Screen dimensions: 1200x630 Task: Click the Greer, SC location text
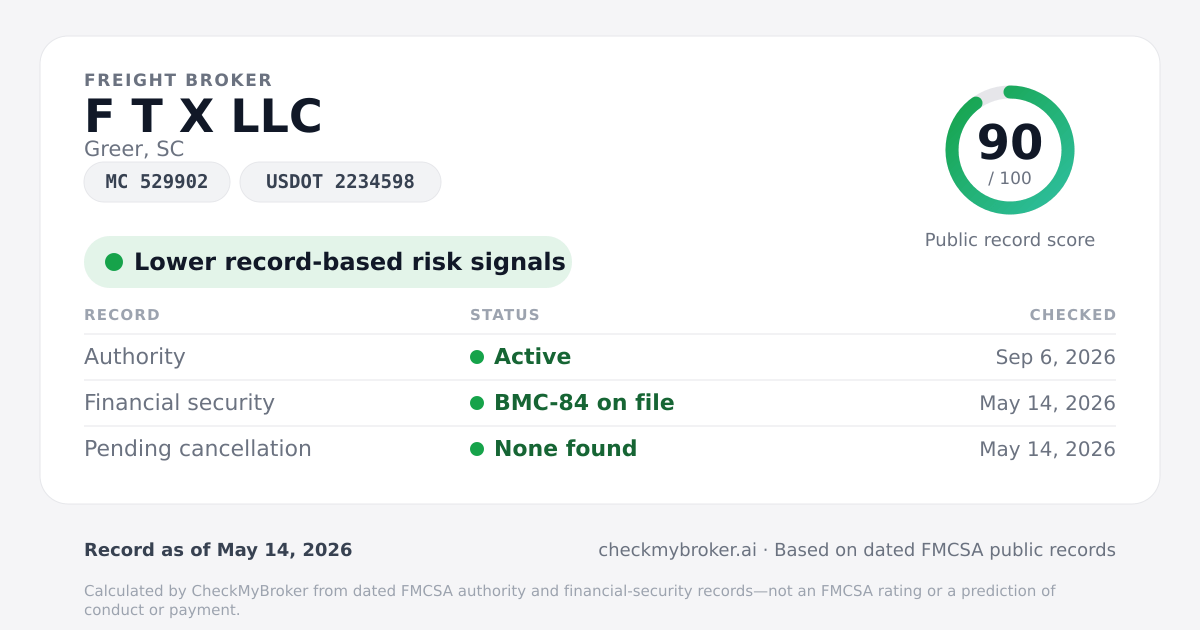coord(134,149)
